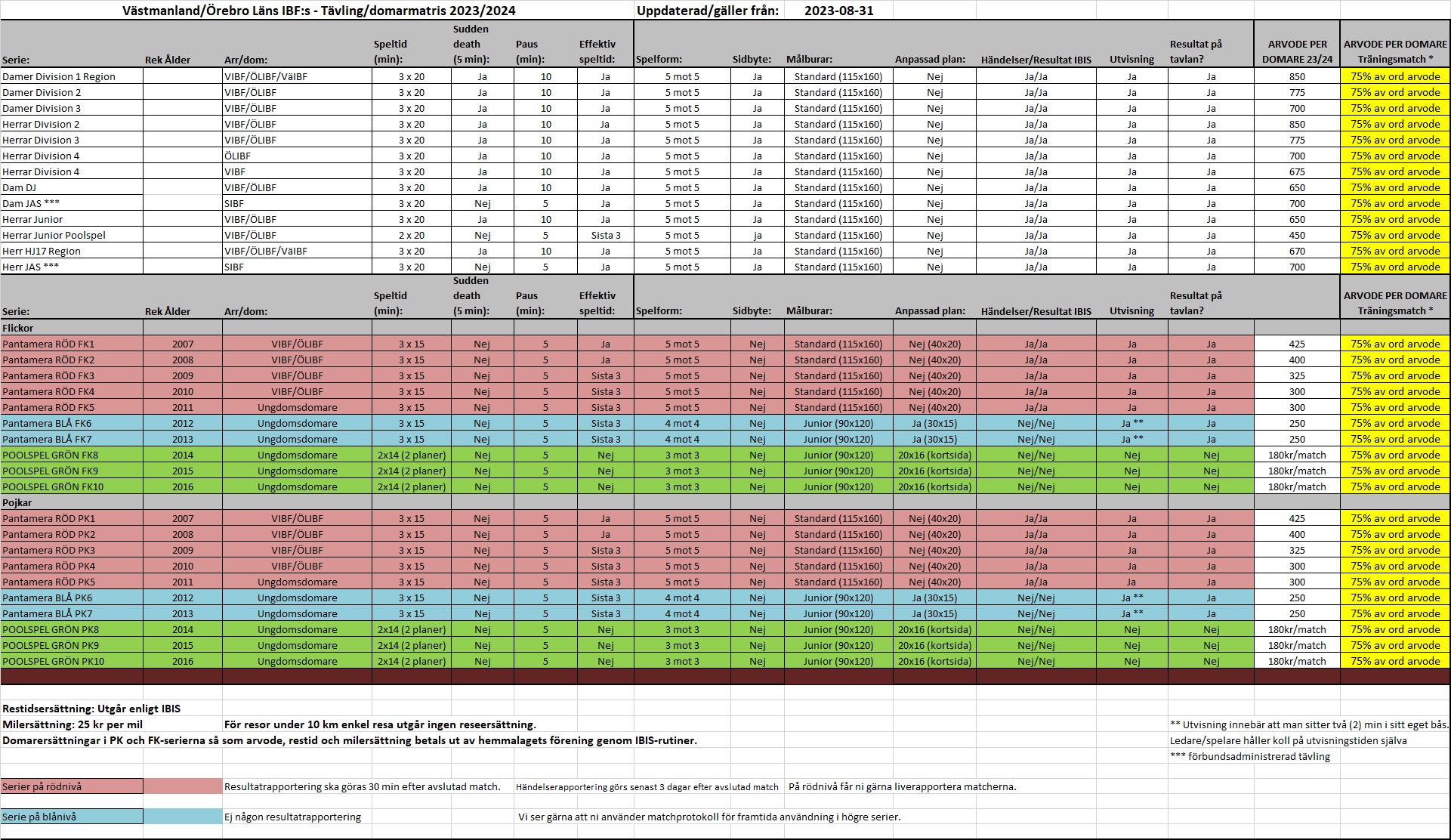This screenshot has width=1451, height=840.
Task: Select the Pantamera RÖD FK1 cell
Action: coord(48,344)
